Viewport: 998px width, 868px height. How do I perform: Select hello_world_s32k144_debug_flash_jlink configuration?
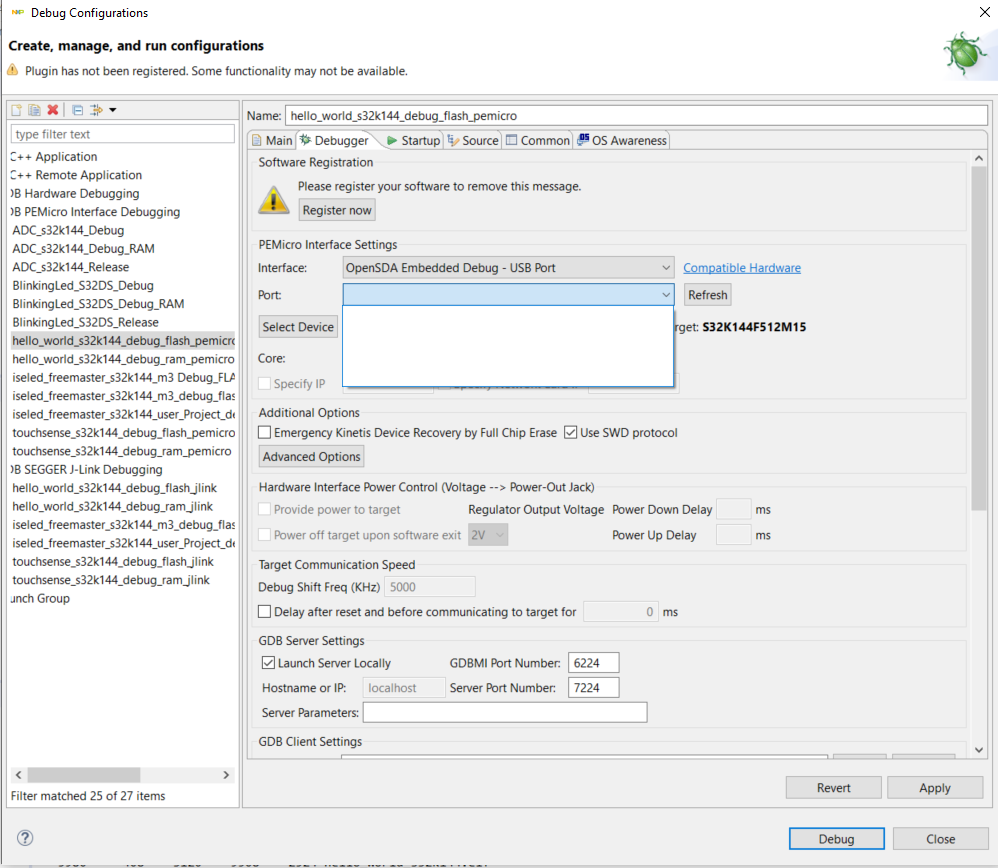point(115,488)
